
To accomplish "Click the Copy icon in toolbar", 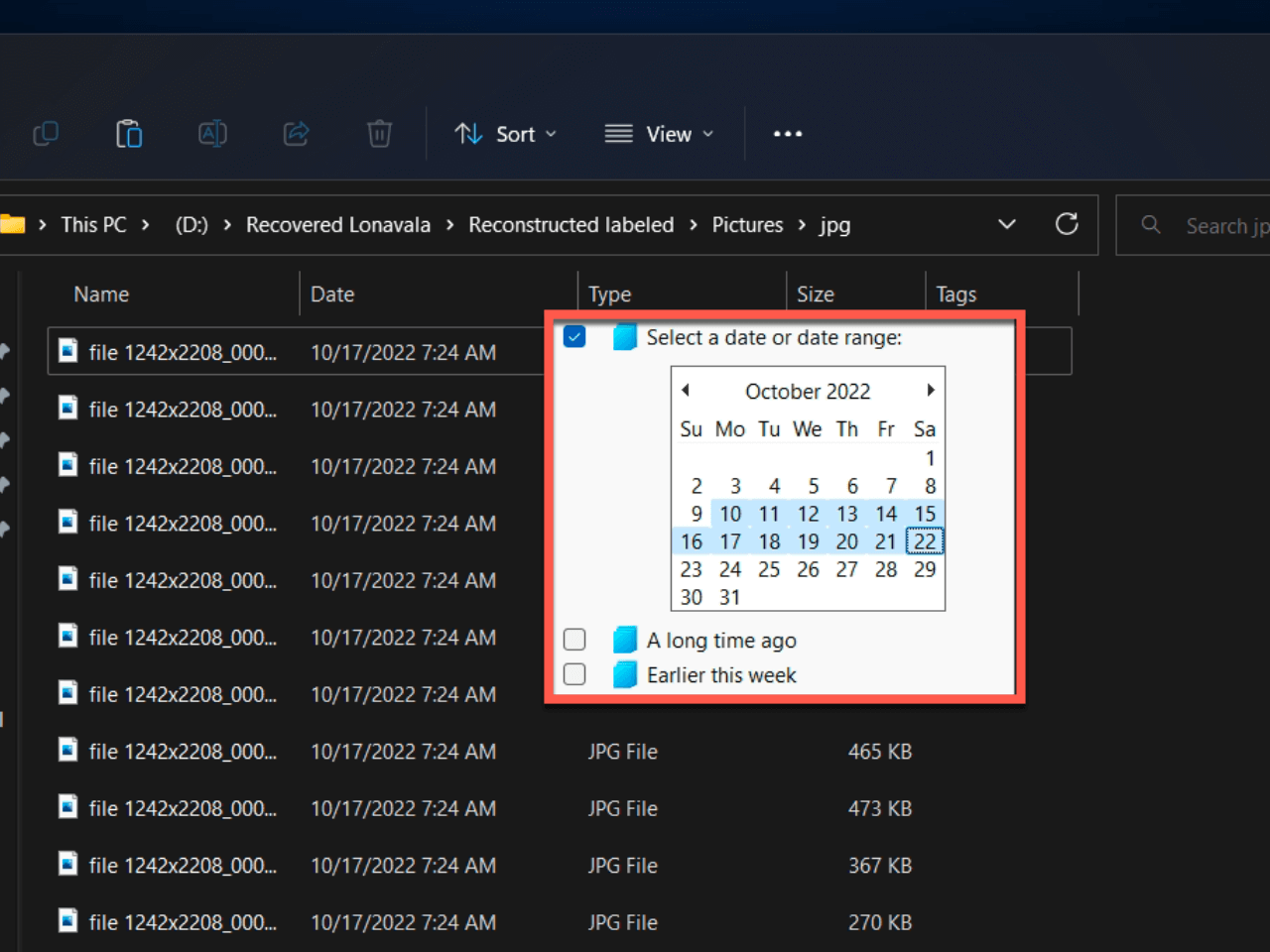I will [x=46, y=134].
